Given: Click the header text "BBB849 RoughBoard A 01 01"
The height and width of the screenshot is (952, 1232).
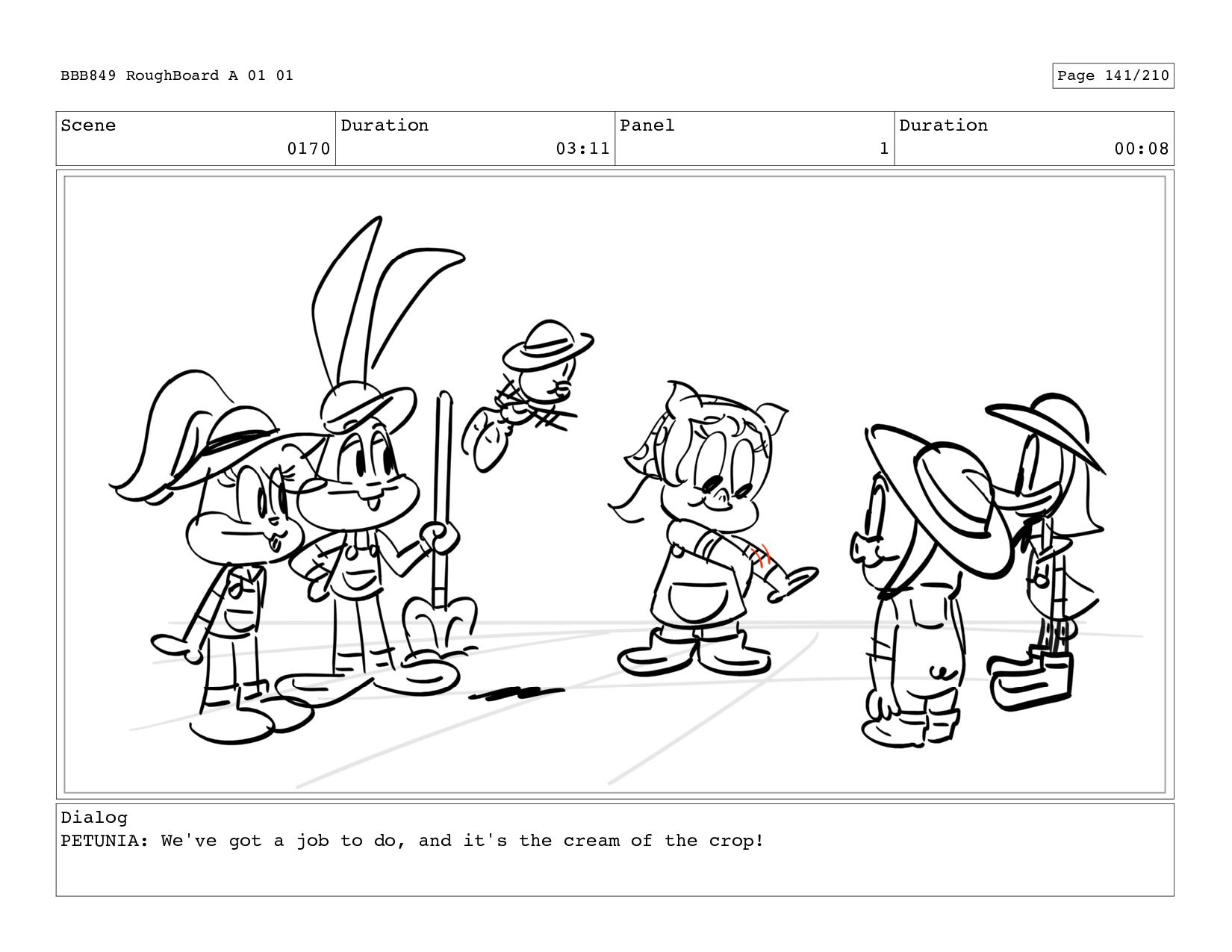Looking at the screenshot, I should point(177,75).
